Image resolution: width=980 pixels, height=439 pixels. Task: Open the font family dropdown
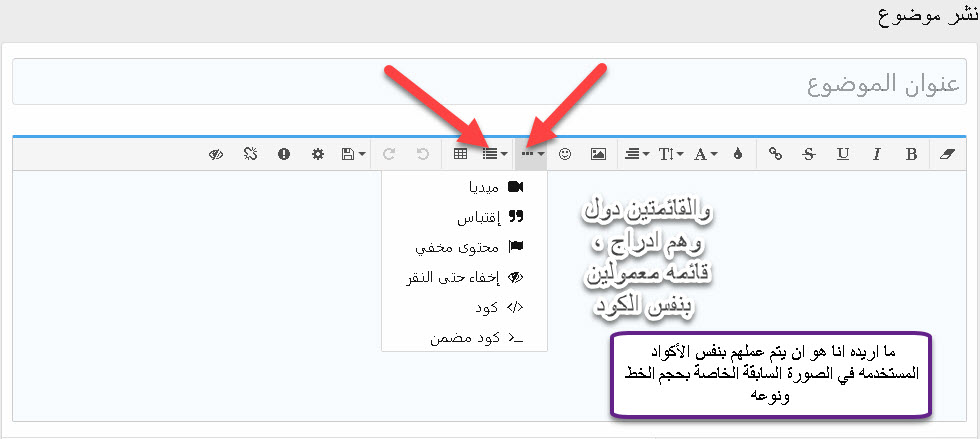[705, 154]
